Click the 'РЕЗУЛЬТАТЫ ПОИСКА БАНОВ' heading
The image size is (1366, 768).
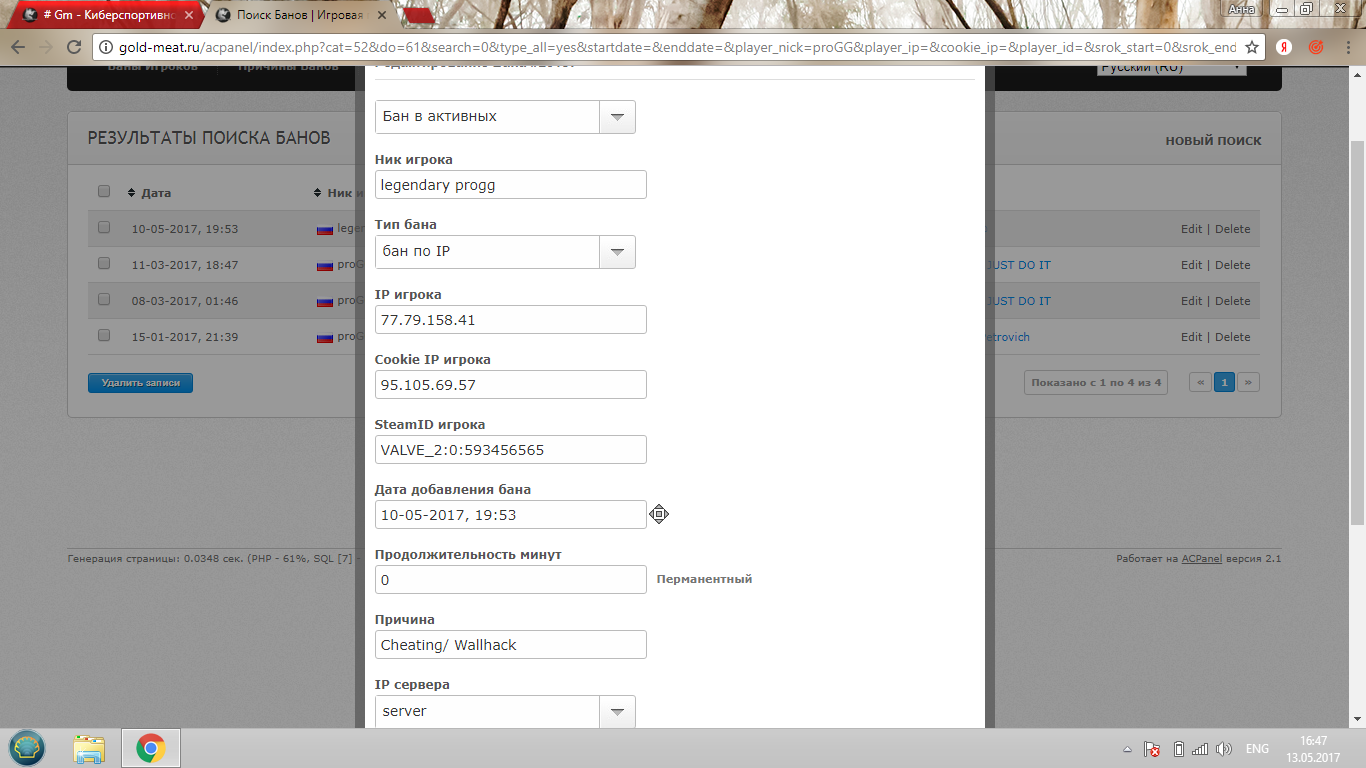(x=209, y=138)
